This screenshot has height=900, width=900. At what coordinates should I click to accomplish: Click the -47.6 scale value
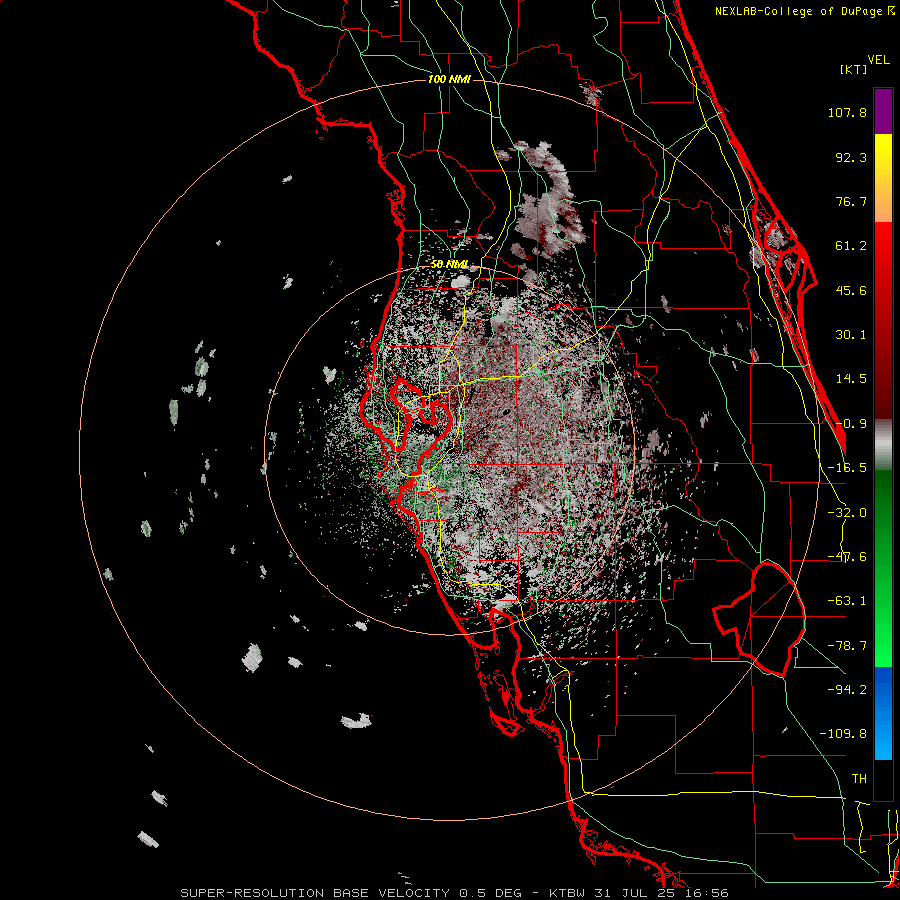847,557
